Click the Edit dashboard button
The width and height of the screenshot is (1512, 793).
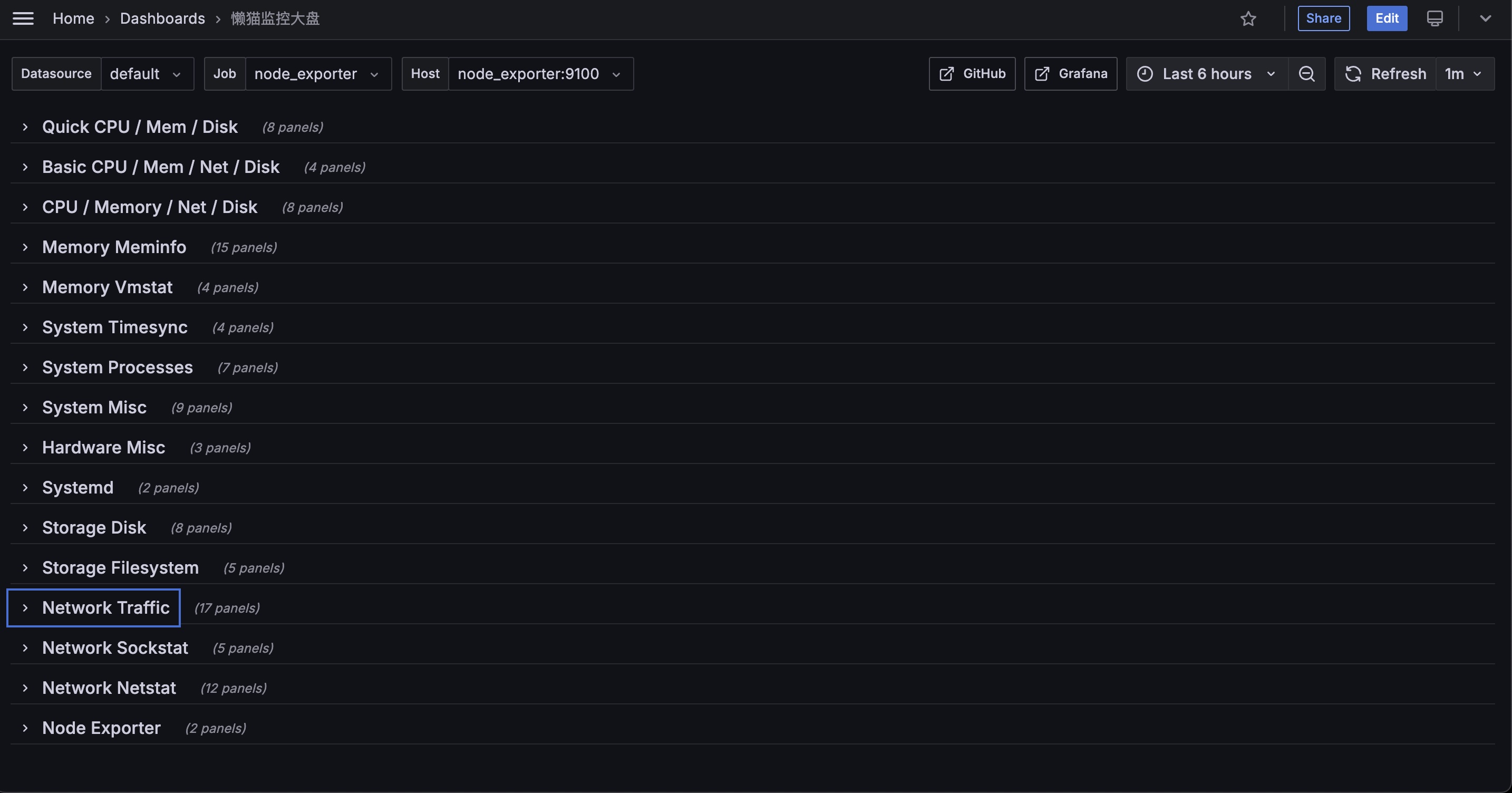coord(1387,19)
